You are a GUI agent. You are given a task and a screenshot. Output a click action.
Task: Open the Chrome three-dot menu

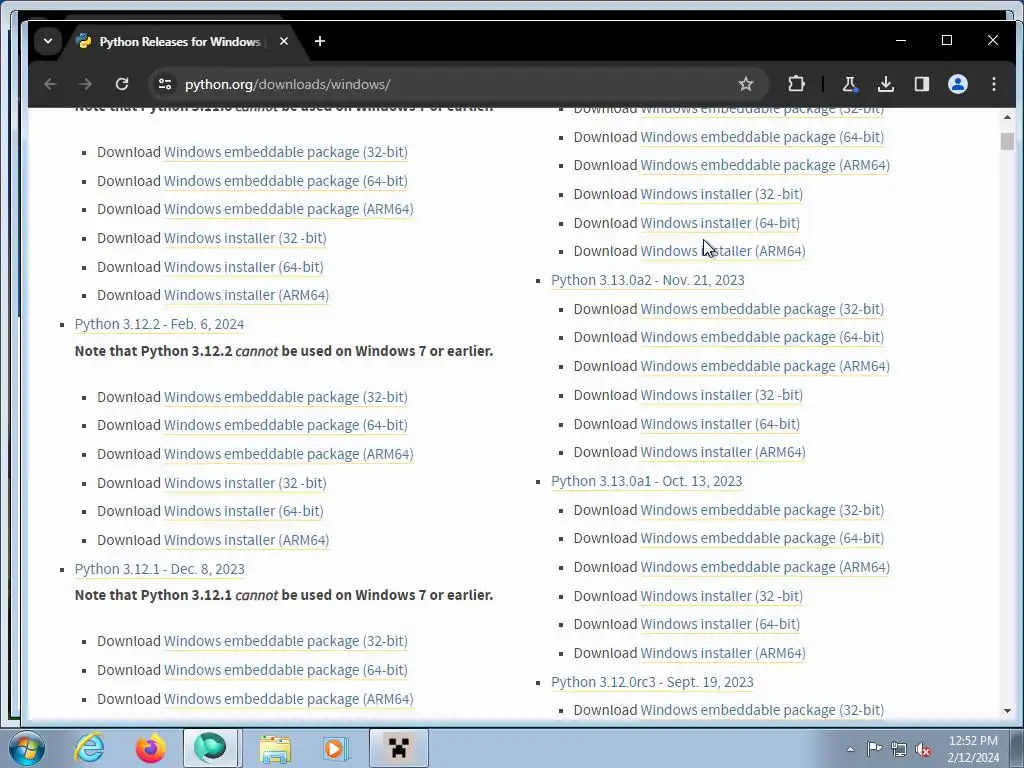click(994, 84)
